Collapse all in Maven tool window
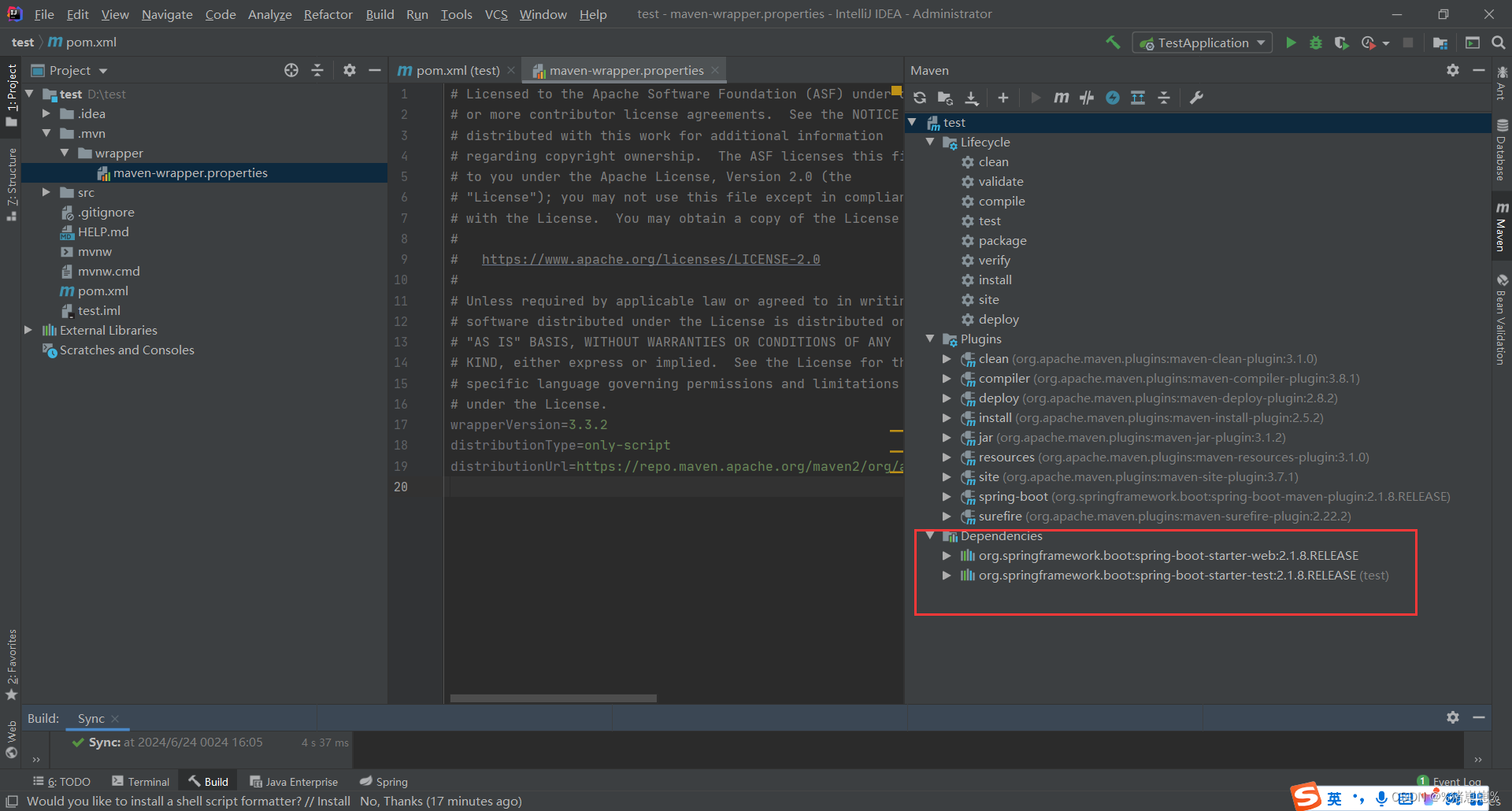Image resolution: width=1512 pixels, height=811 pixels. 1164,98
